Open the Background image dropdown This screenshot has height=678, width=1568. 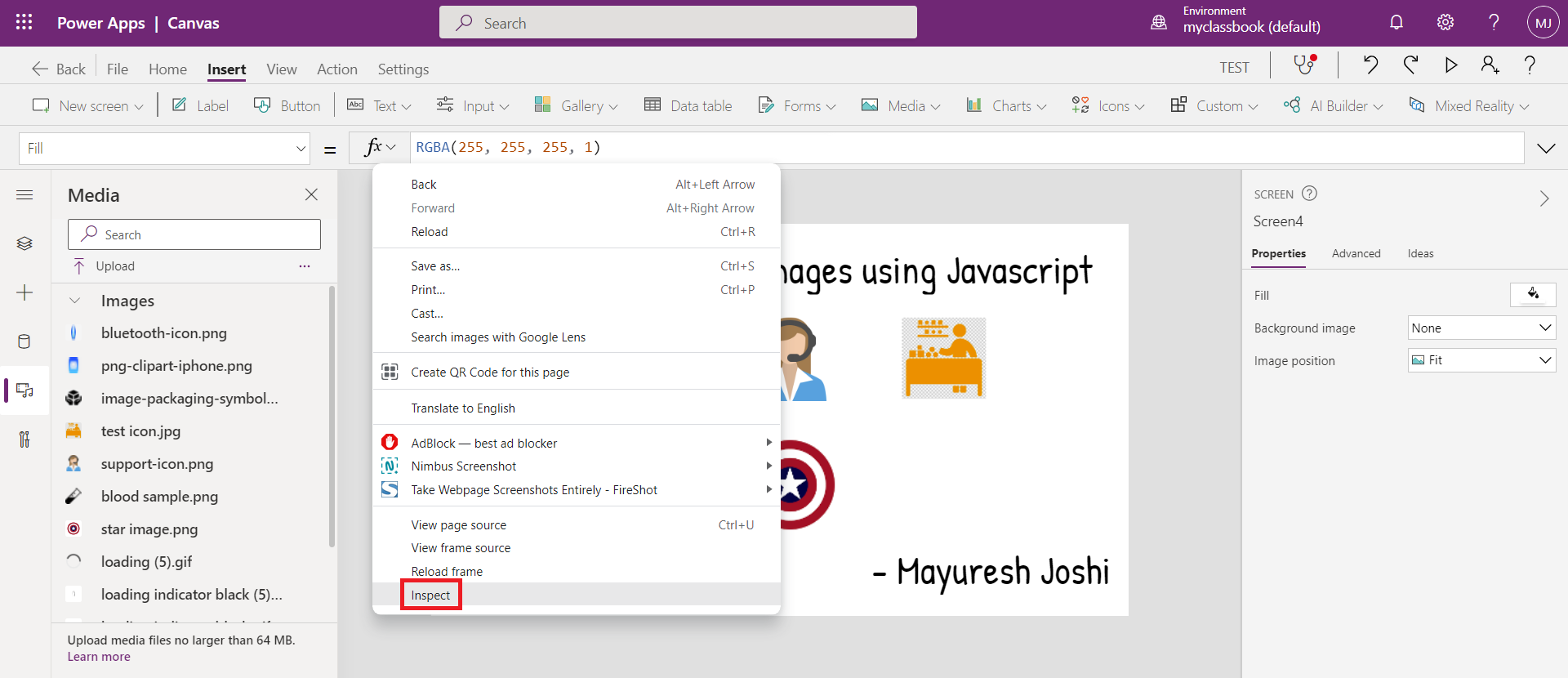(1481, 328)
